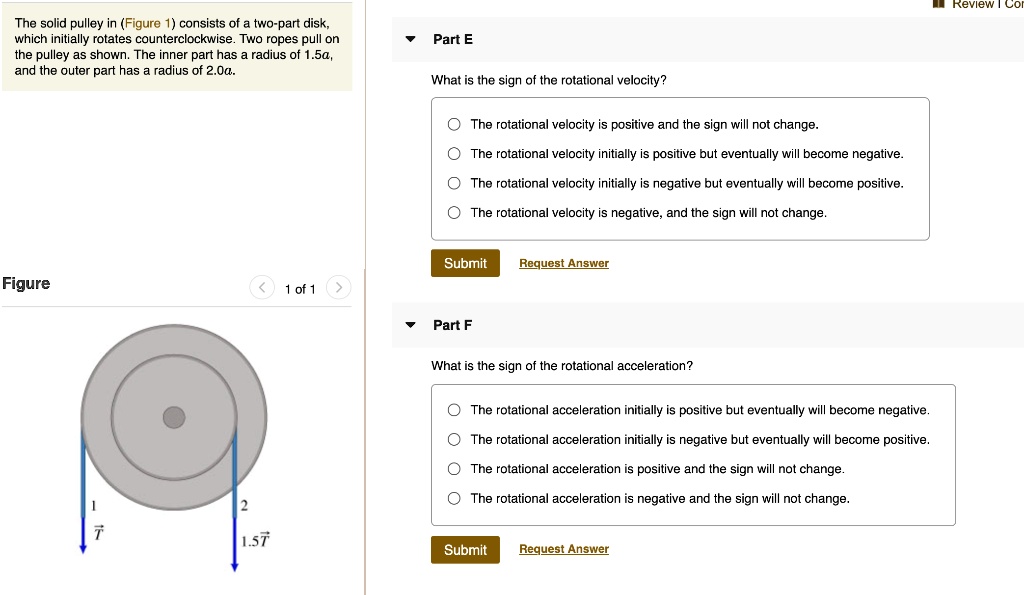The height and width of the screenshot is (595, 1024).
Task: Submit the Part F answer
Action: (465, 549)
